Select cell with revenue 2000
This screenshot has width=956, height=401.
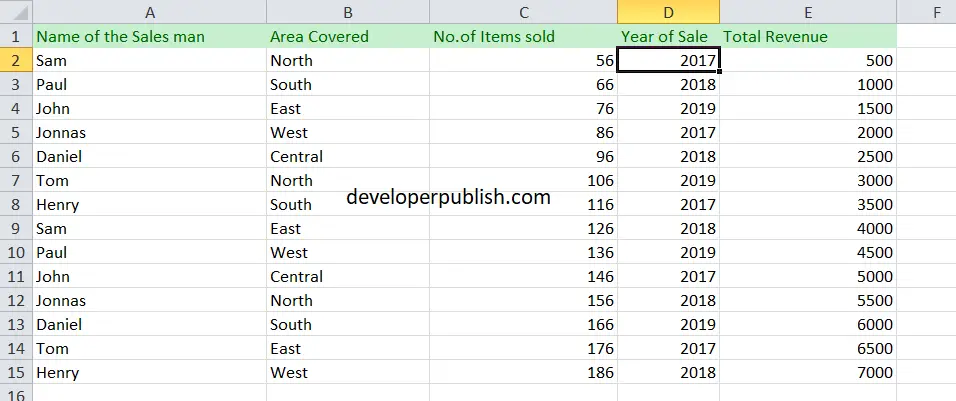coord(808,132)
